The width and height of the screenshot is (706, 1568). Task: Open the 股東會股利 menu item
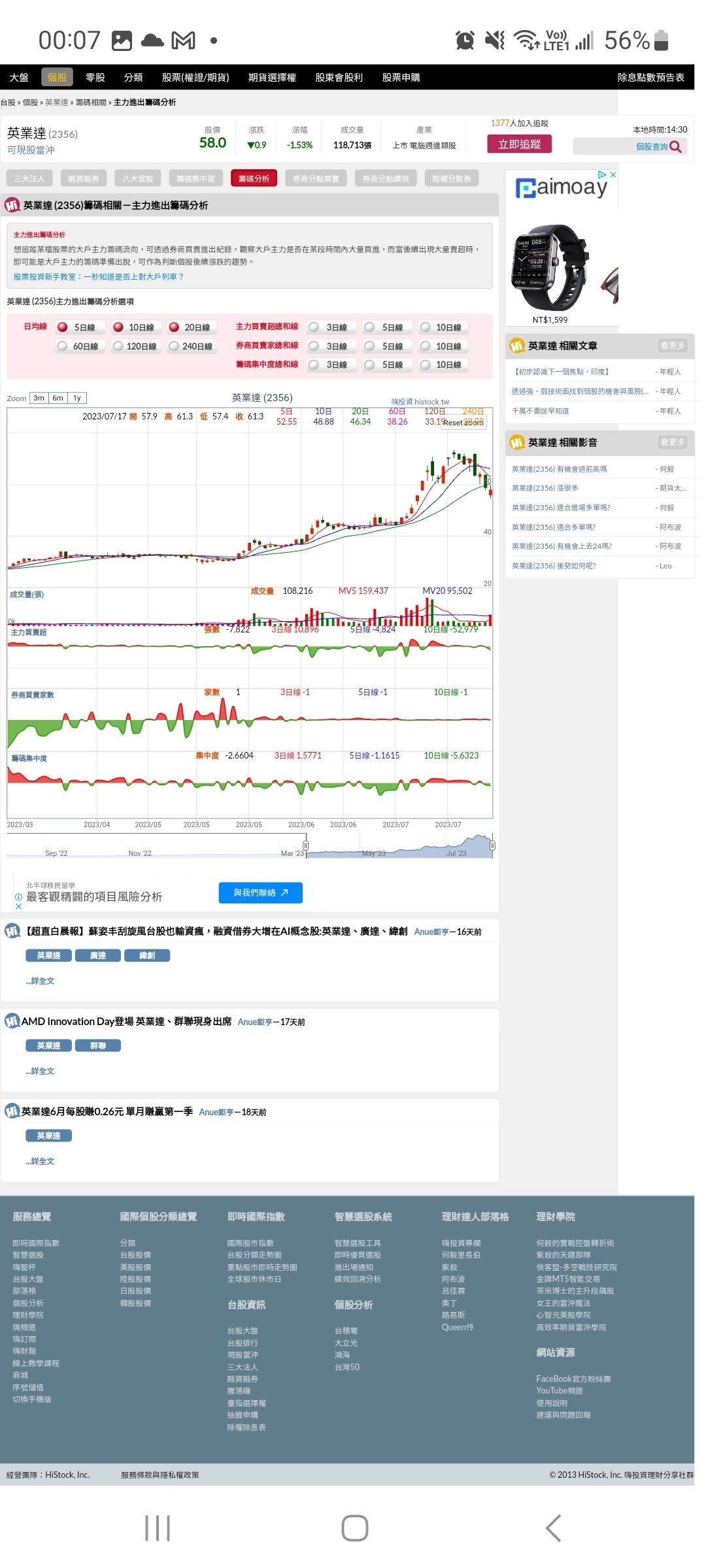click(x=339, y=77)
